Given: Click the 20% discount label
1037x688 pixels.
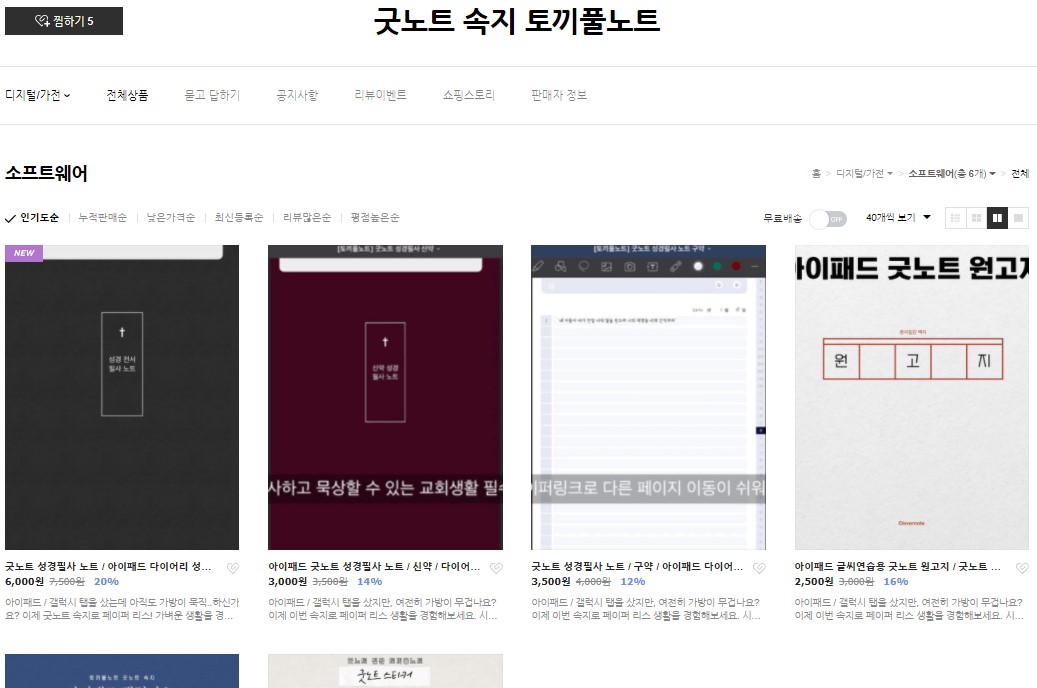Looking at the screenshot, I should pos(106,581).
